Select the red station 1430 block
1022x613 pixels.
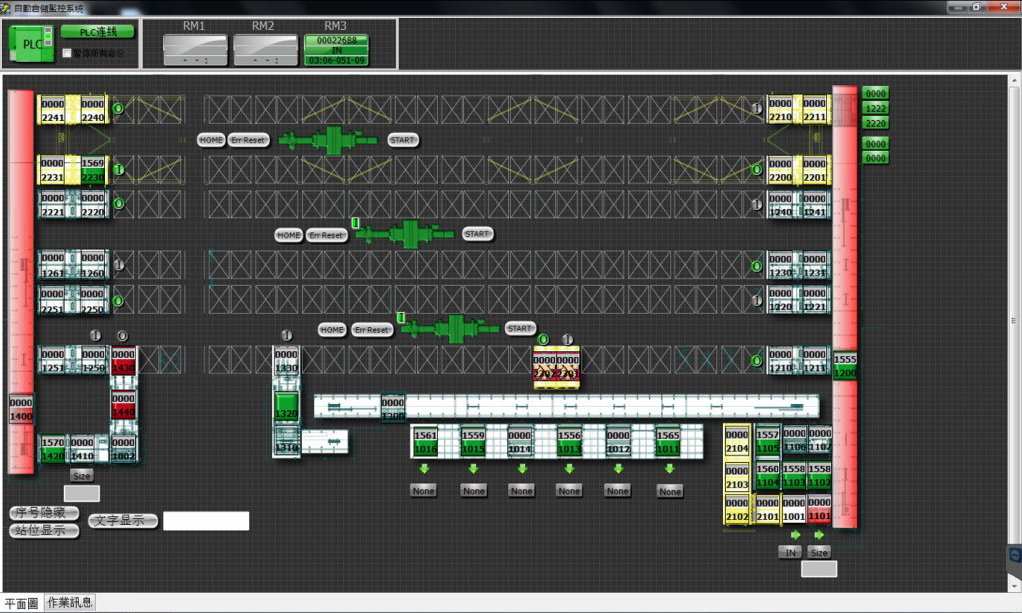(123, 361)
